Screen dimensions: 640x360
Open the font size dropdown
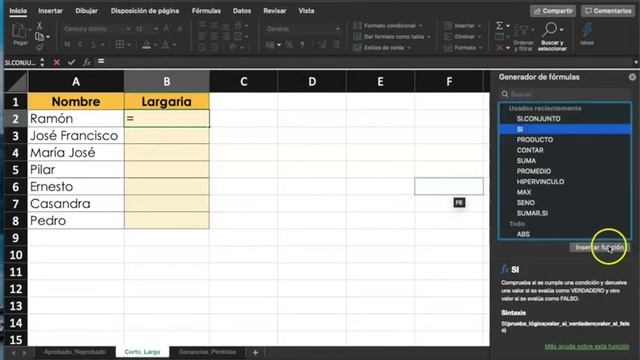point(156,29)
